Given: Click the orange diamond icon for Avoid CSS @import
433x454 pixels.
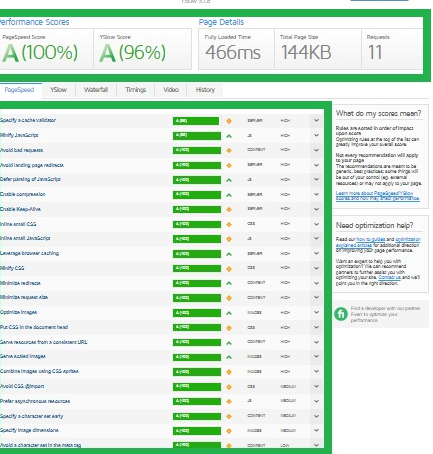Looking at the screenshot, I should coord(229,387).
